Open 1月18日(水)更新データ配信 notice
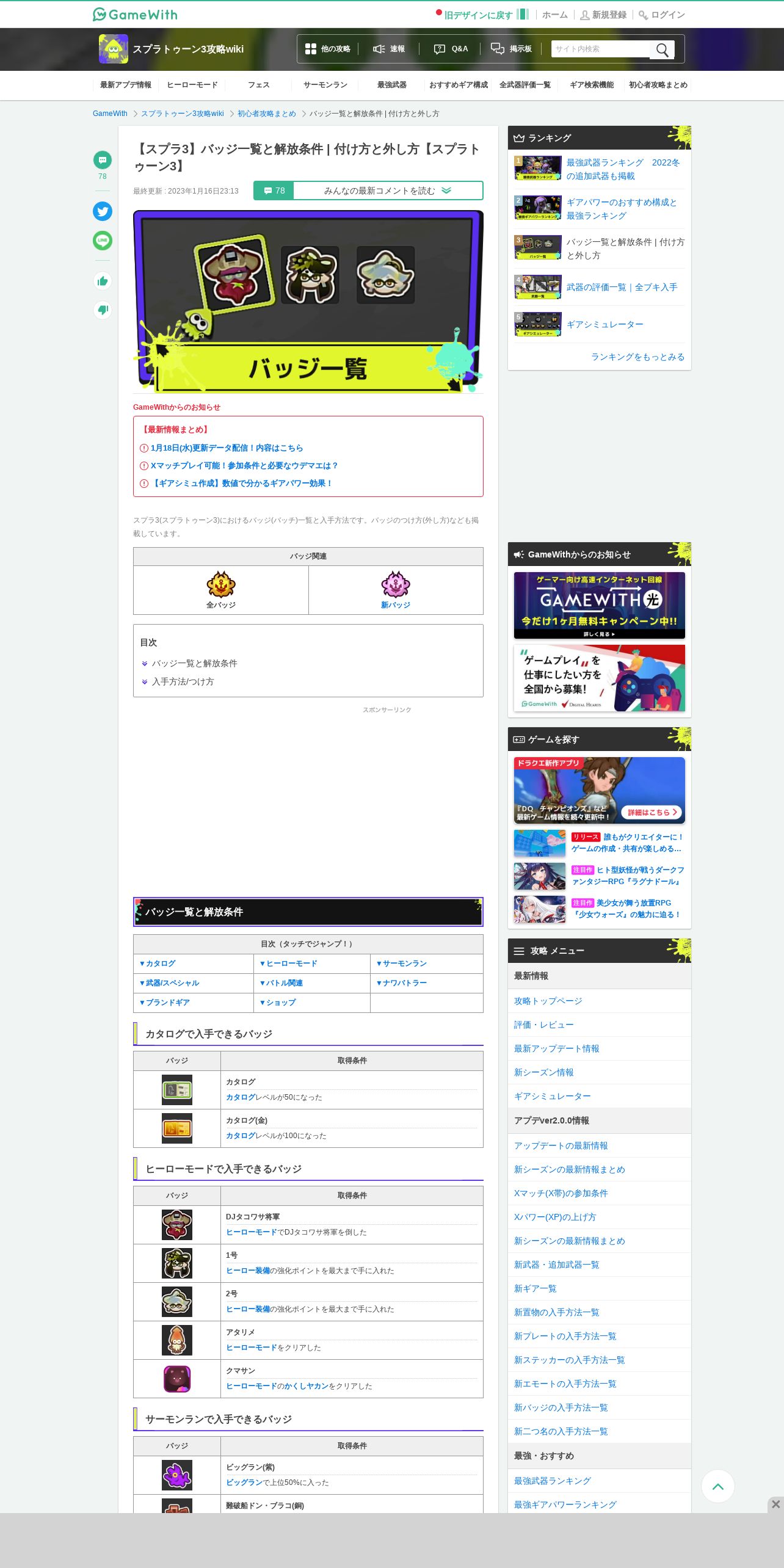 [227, 448]
